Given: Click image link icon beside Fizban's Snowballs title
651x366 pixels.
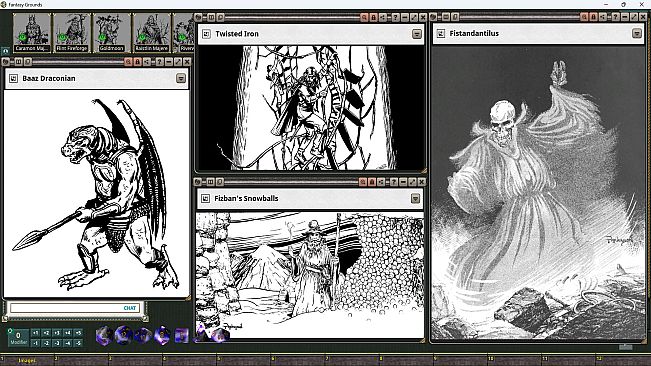Looking at the screenshot, I should click(205, 199).
